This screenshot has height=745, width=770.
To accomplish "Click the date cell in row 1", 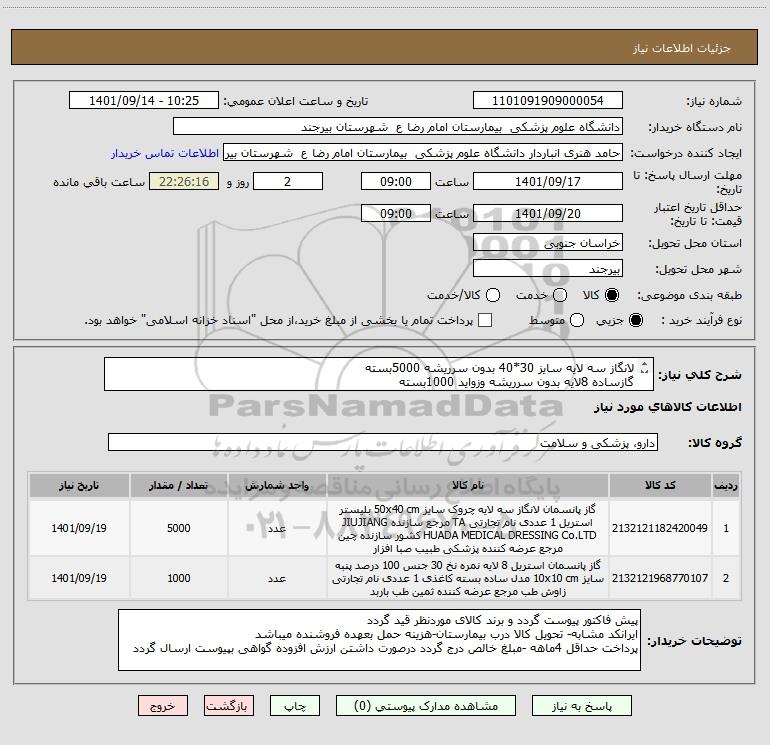I will 79,528.
